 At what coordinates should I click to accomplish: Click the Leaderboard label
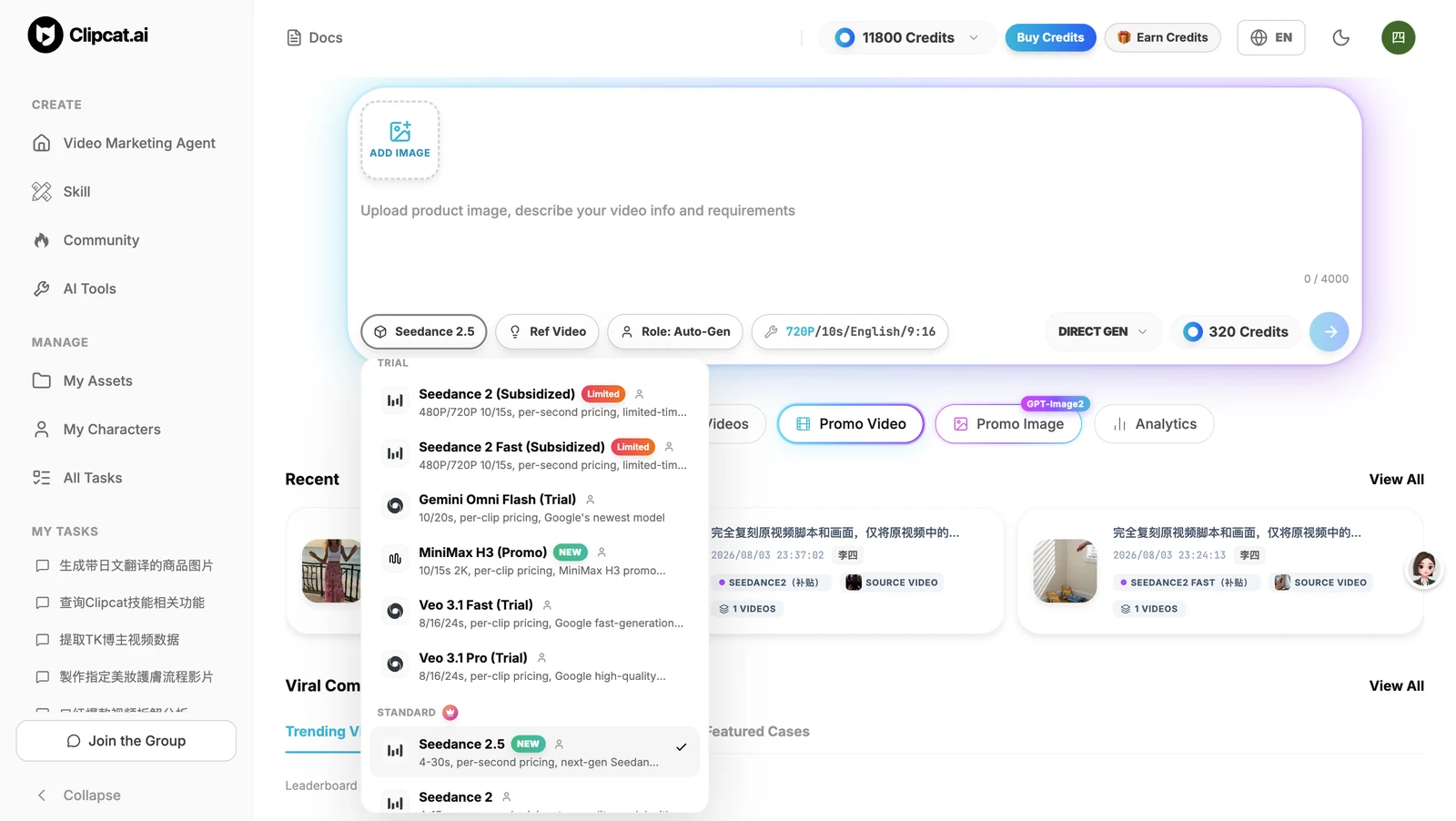[x=321, y=786]
